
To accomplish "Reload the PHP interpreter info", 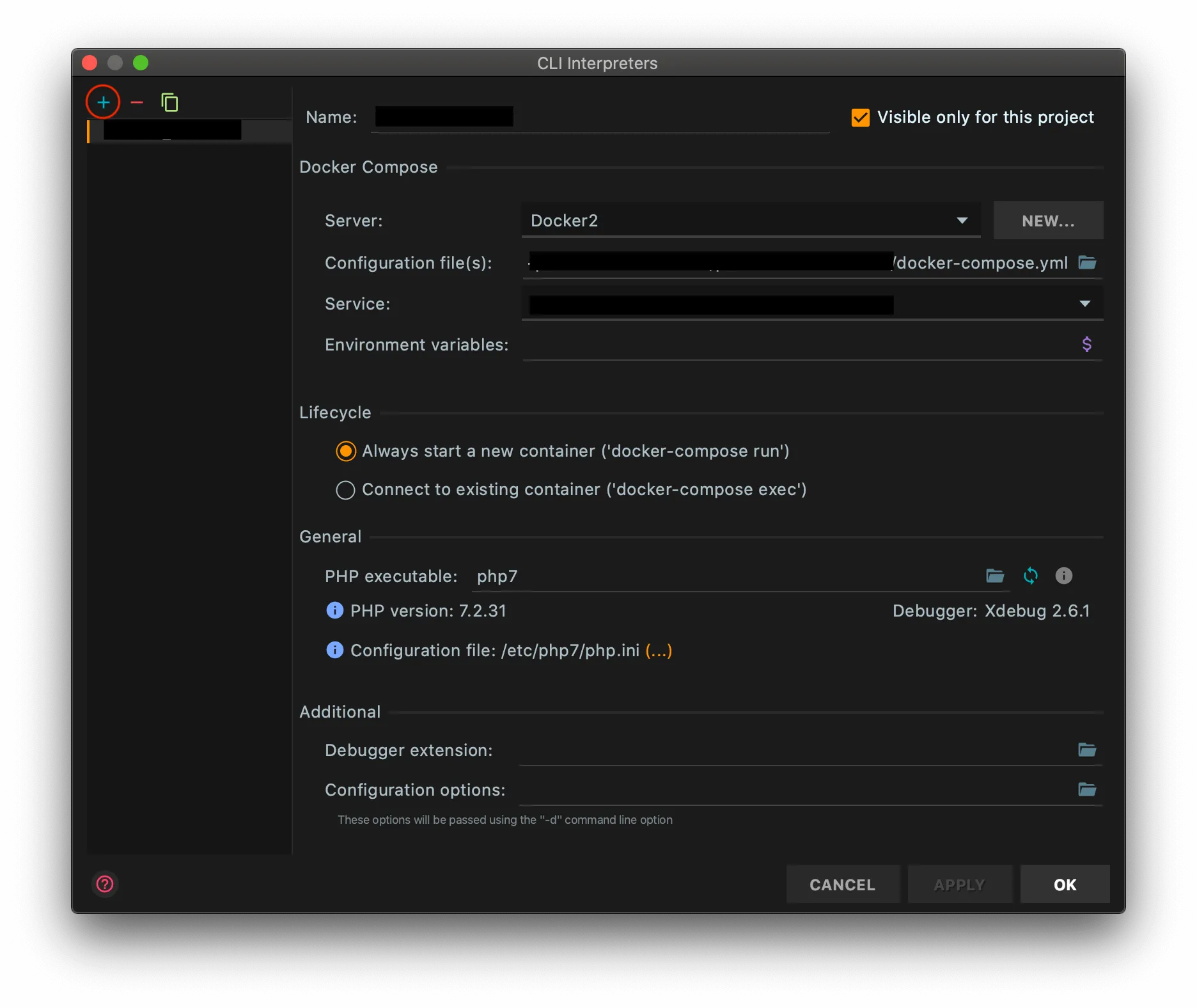I will pos(1030,576).
